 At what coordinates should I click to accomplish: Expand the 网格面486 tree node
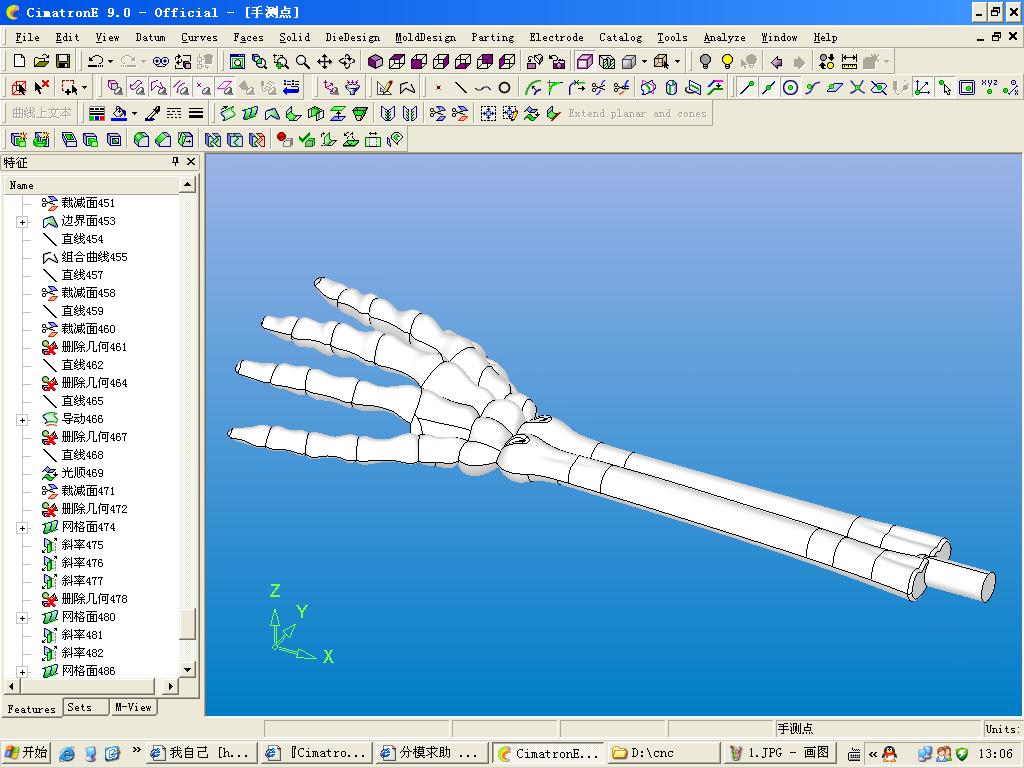coord(22,671)
